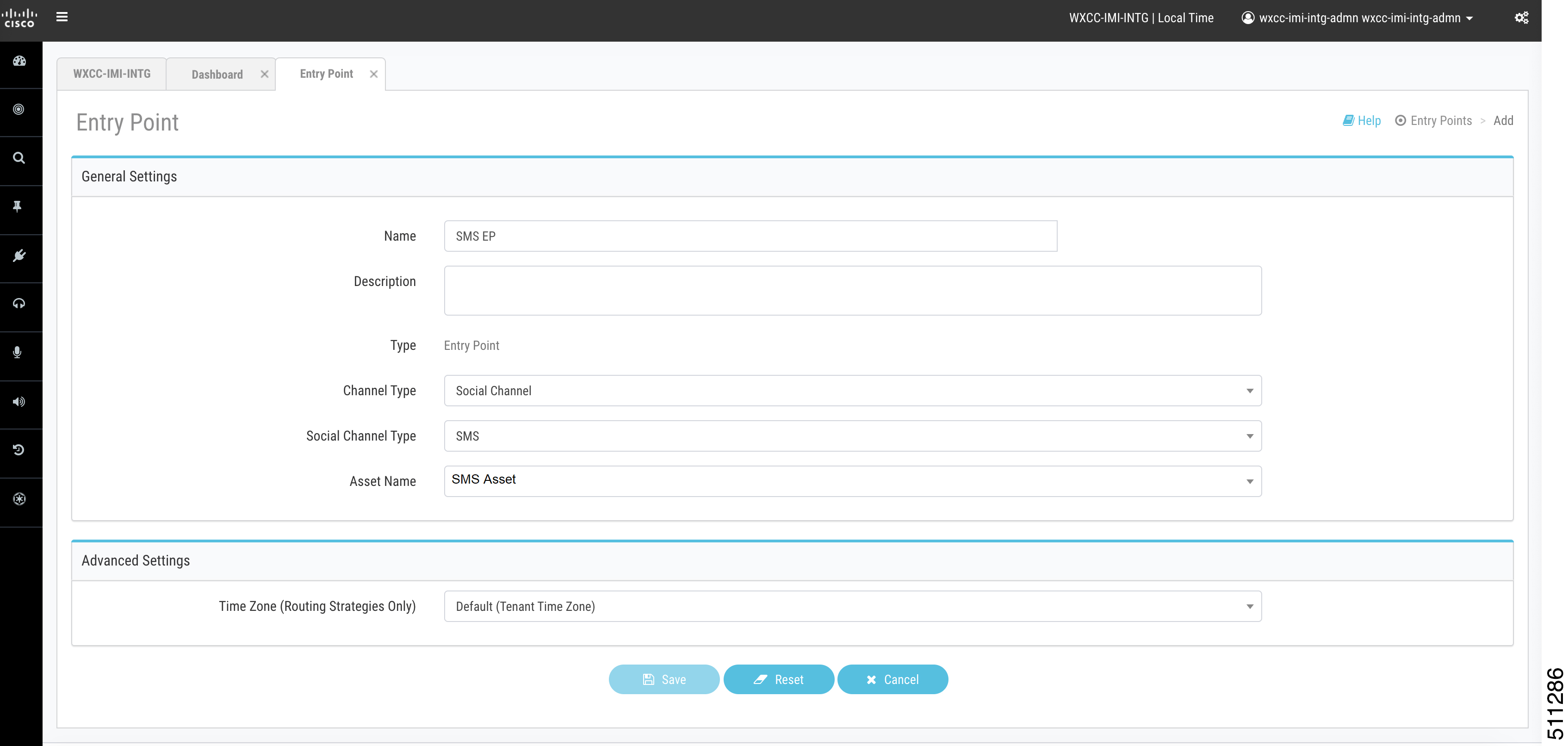
Task: Switch to the WXCC-IMI-INTG tab
Action: (x=112, y=74)
